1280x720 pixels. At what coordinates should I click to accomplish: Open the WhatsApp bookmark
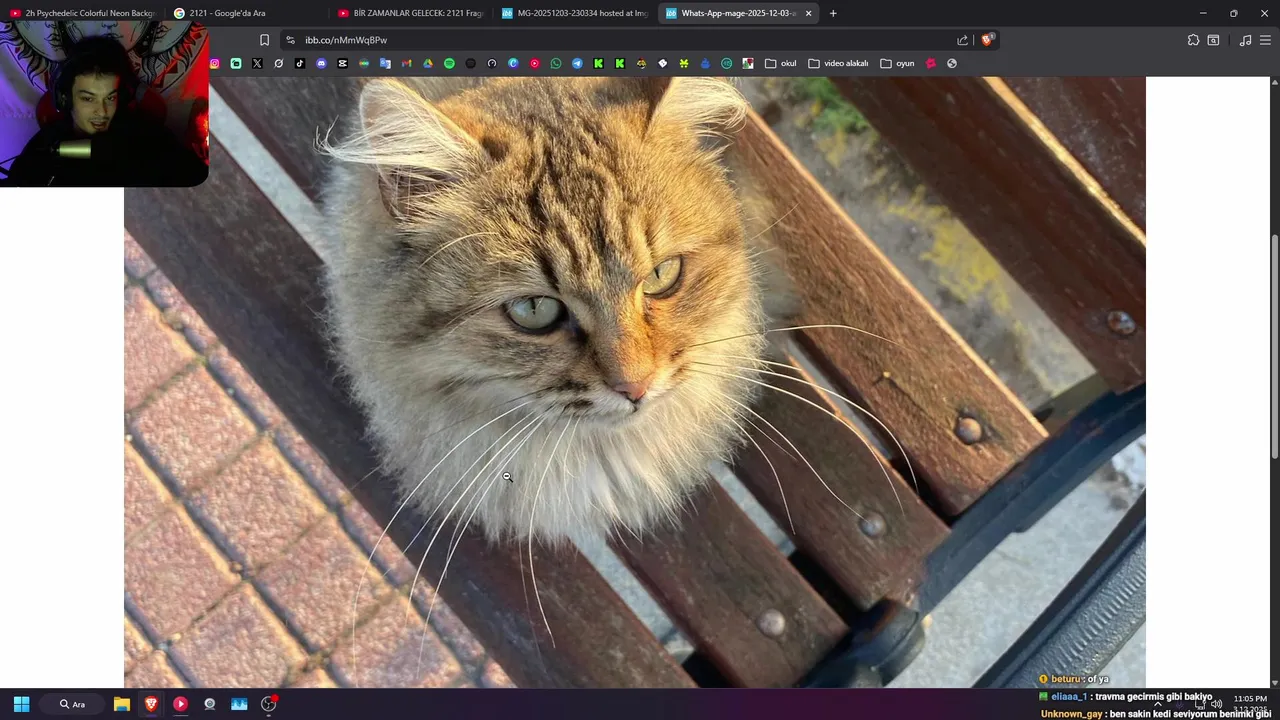556,63
